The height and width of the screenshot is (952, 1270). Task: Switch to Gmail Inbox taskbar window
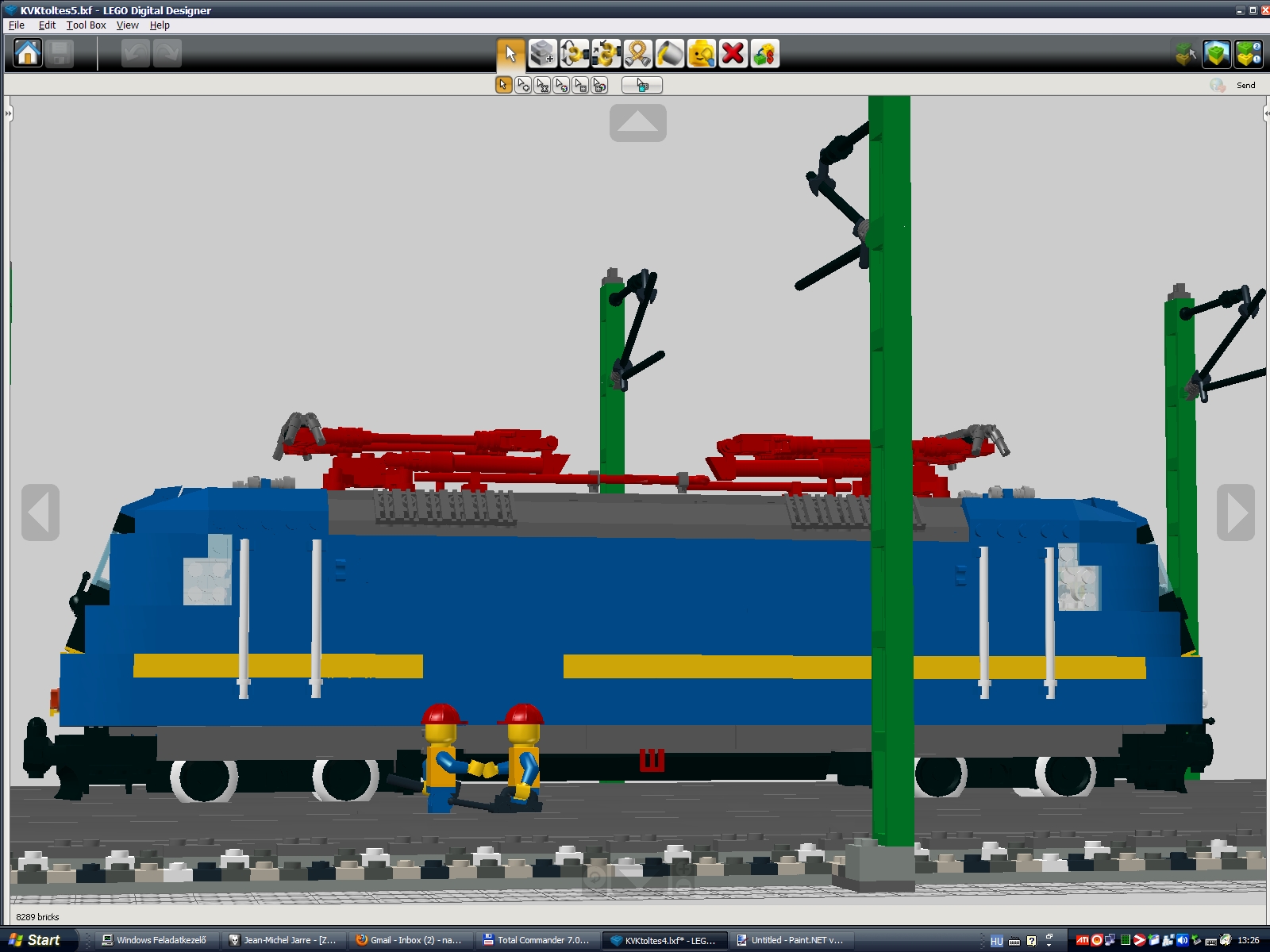pyautogui.click(x=410, y=940)
